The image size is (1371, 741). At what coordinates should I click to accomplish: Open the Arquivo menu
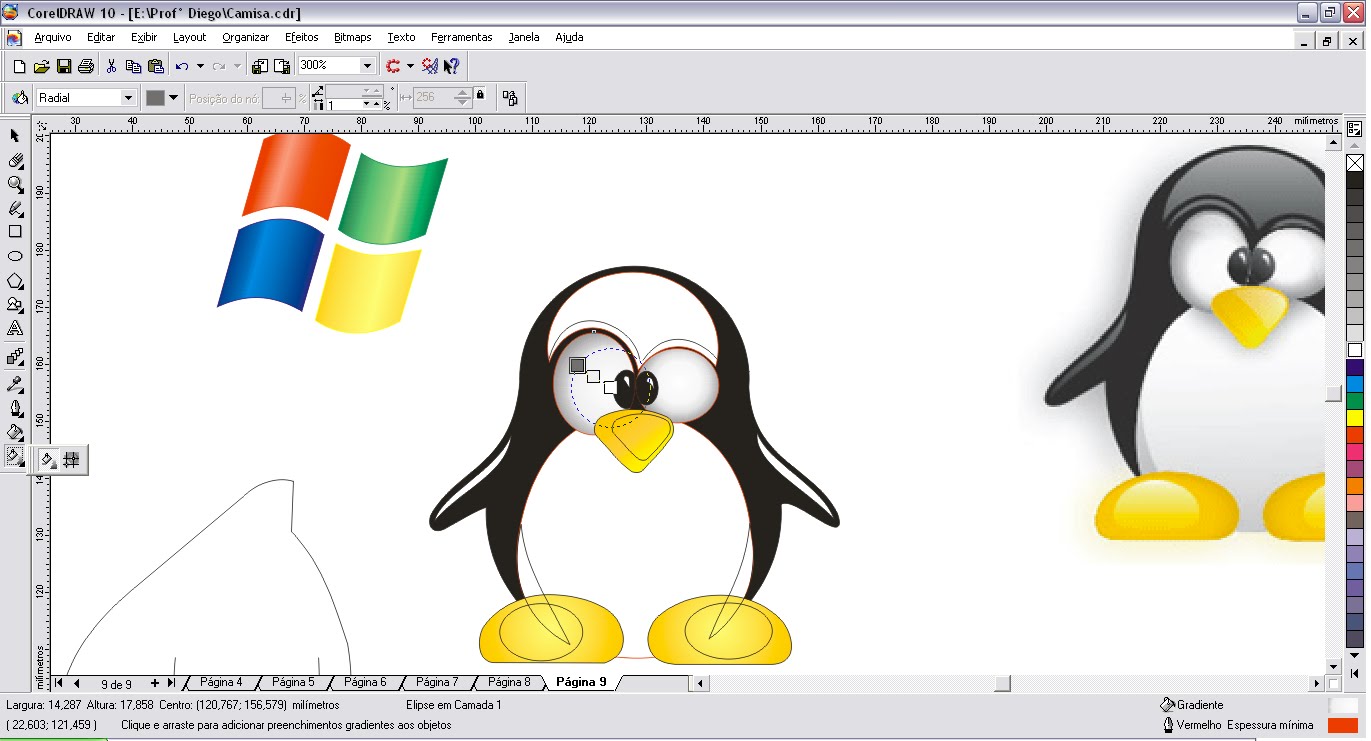(53, 37)
